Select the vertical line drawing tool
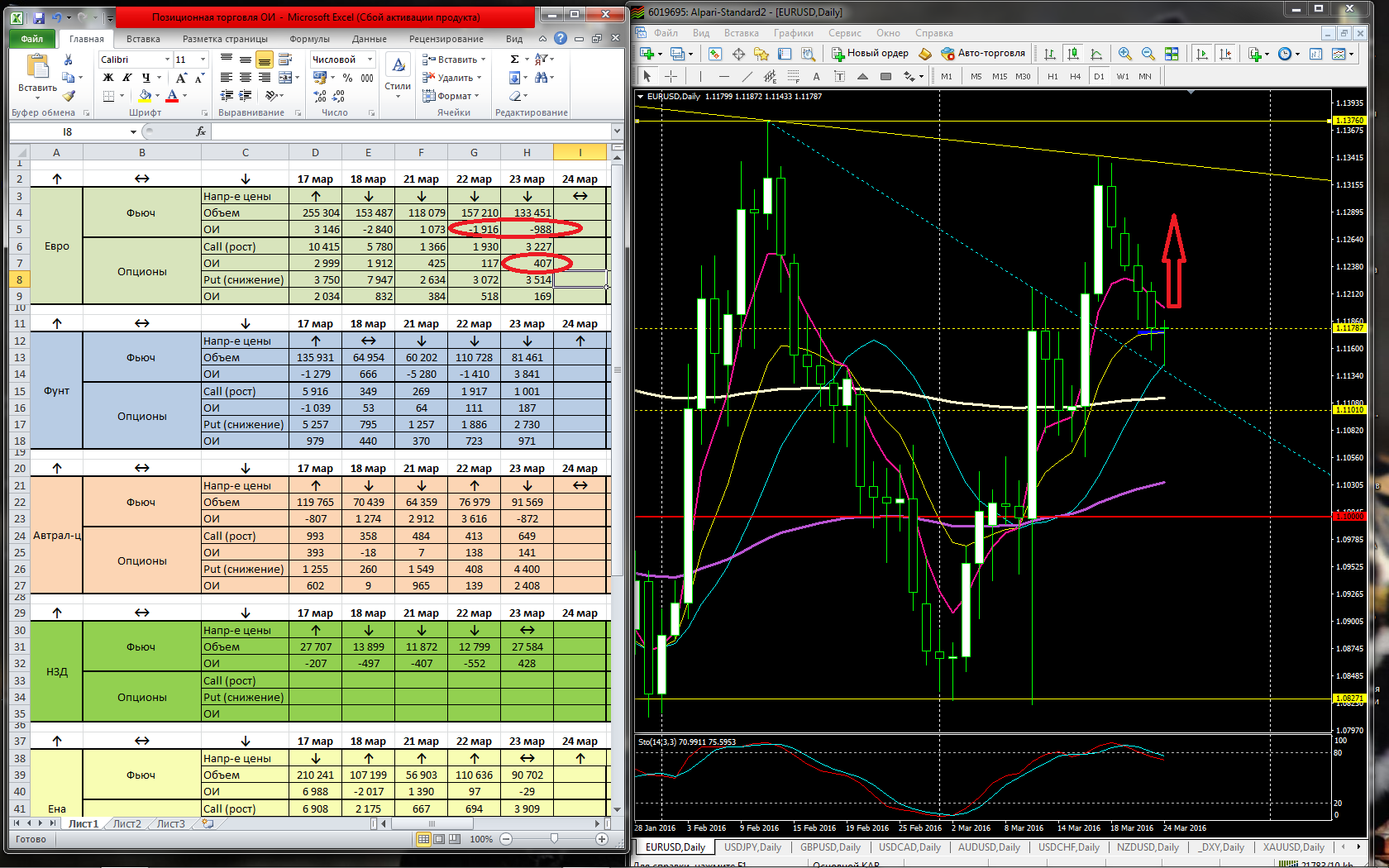 click(699, 76)
